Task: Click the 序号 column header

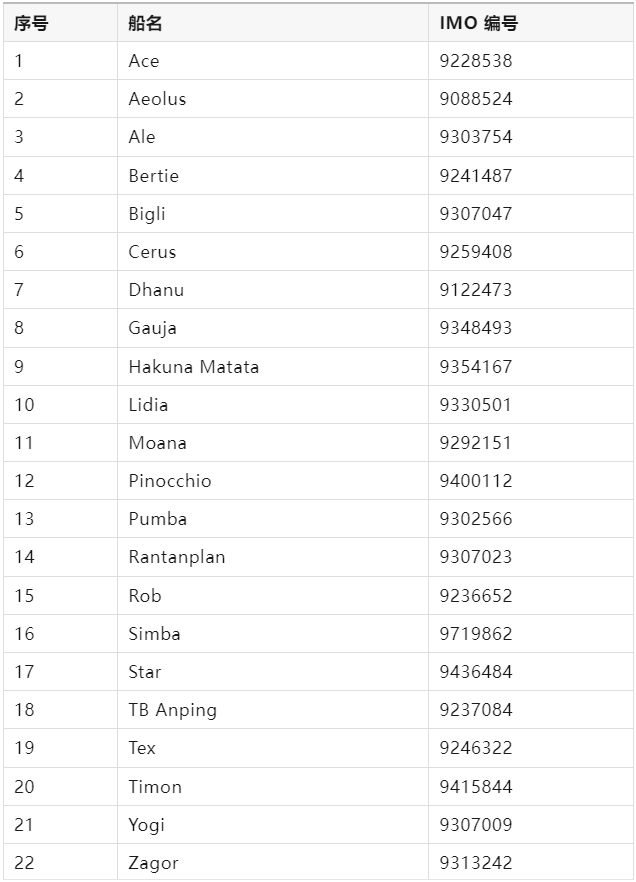Action: tap(31, 23)
